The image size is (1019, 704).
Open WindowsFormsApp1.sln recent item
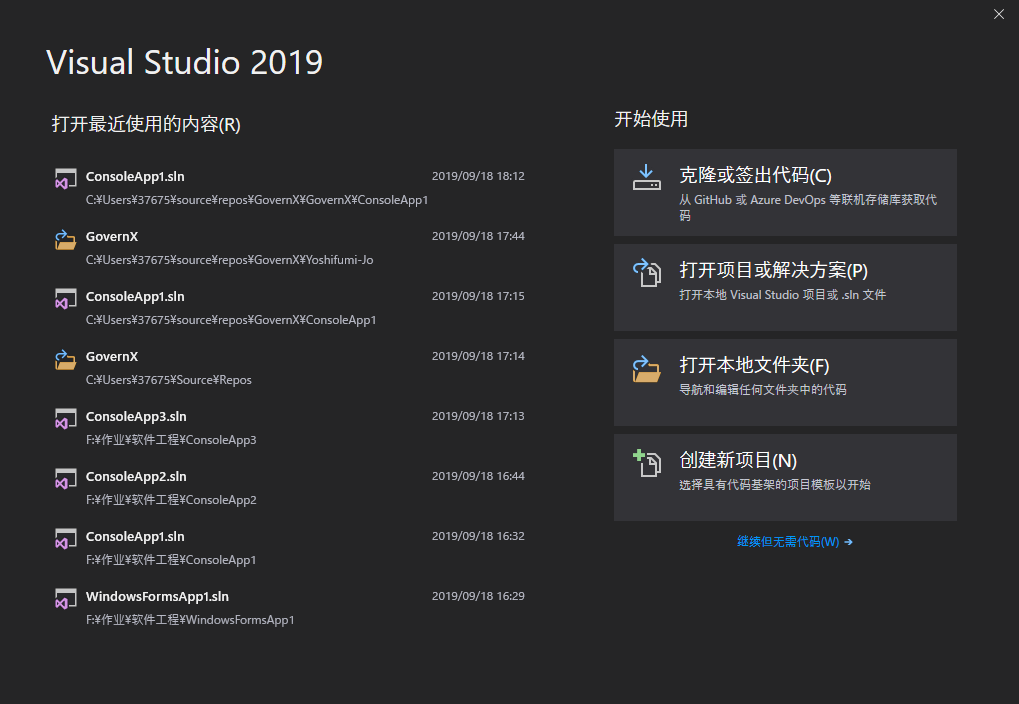(289, 607)
